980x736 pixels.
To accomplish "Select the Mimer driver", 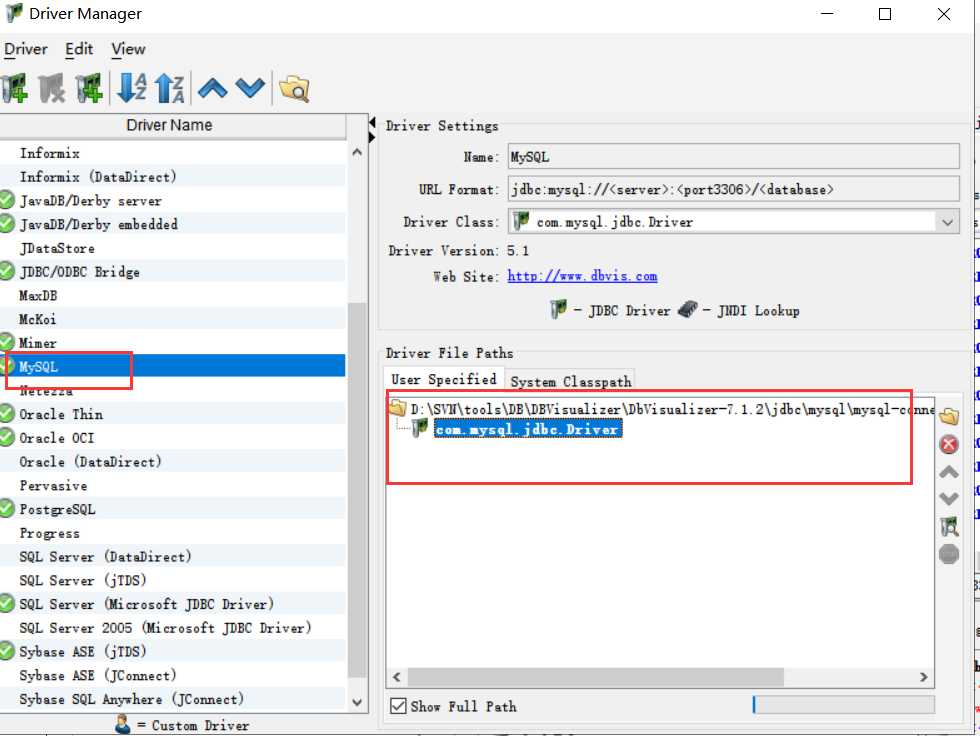I will click(172, 343).
